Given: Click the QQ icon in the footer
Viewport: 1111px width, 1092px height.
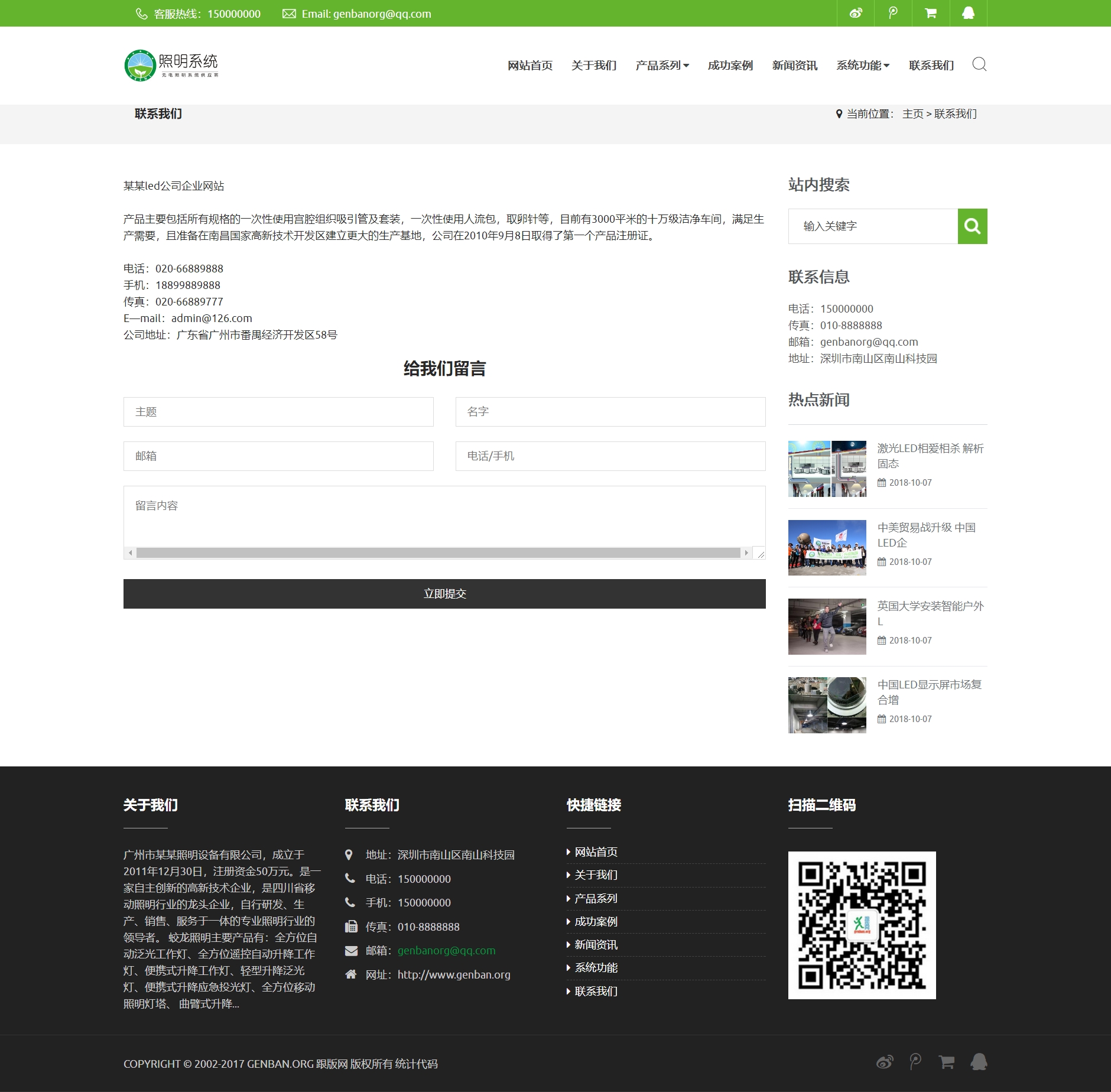Looking at the screenshot, I should click(x=979, y=1061).
